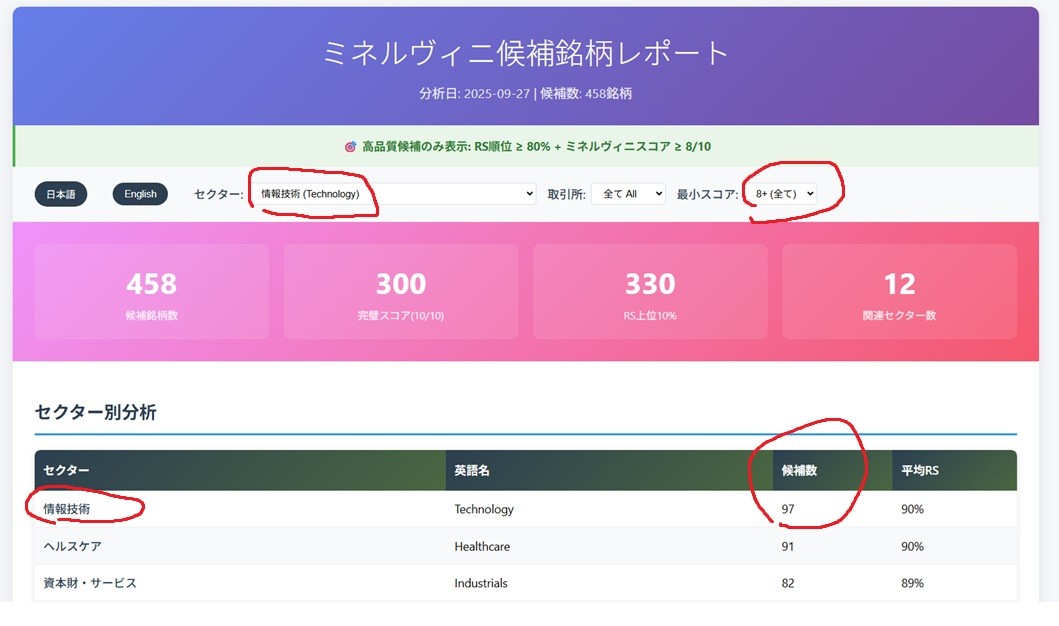
Task: Click the 候補銘柄数 card showing 458
Action: (151, 292)
